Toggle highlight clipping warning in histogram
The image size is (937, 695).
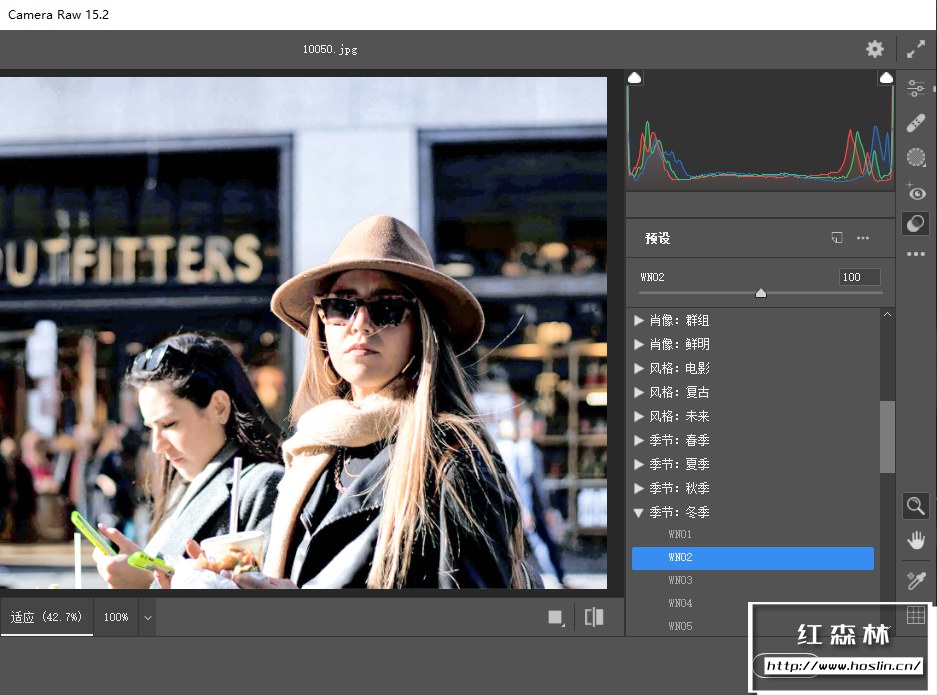[x=886, y=78]
